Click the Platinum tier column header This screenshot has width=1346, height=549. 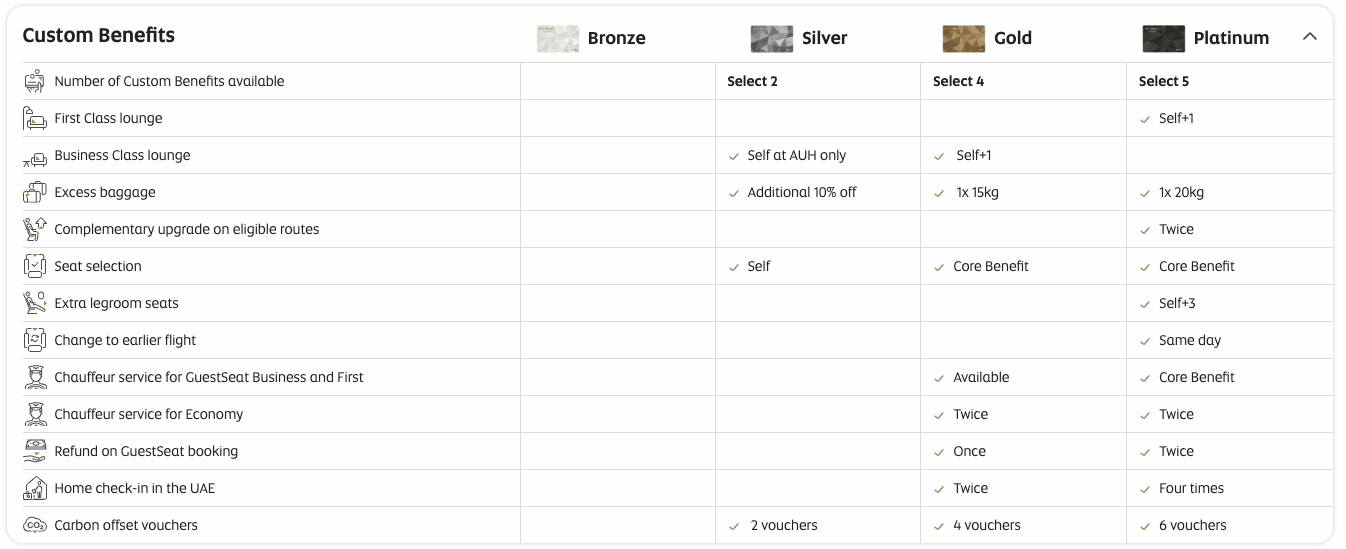pyautogui.click(x=1230, y=38)
